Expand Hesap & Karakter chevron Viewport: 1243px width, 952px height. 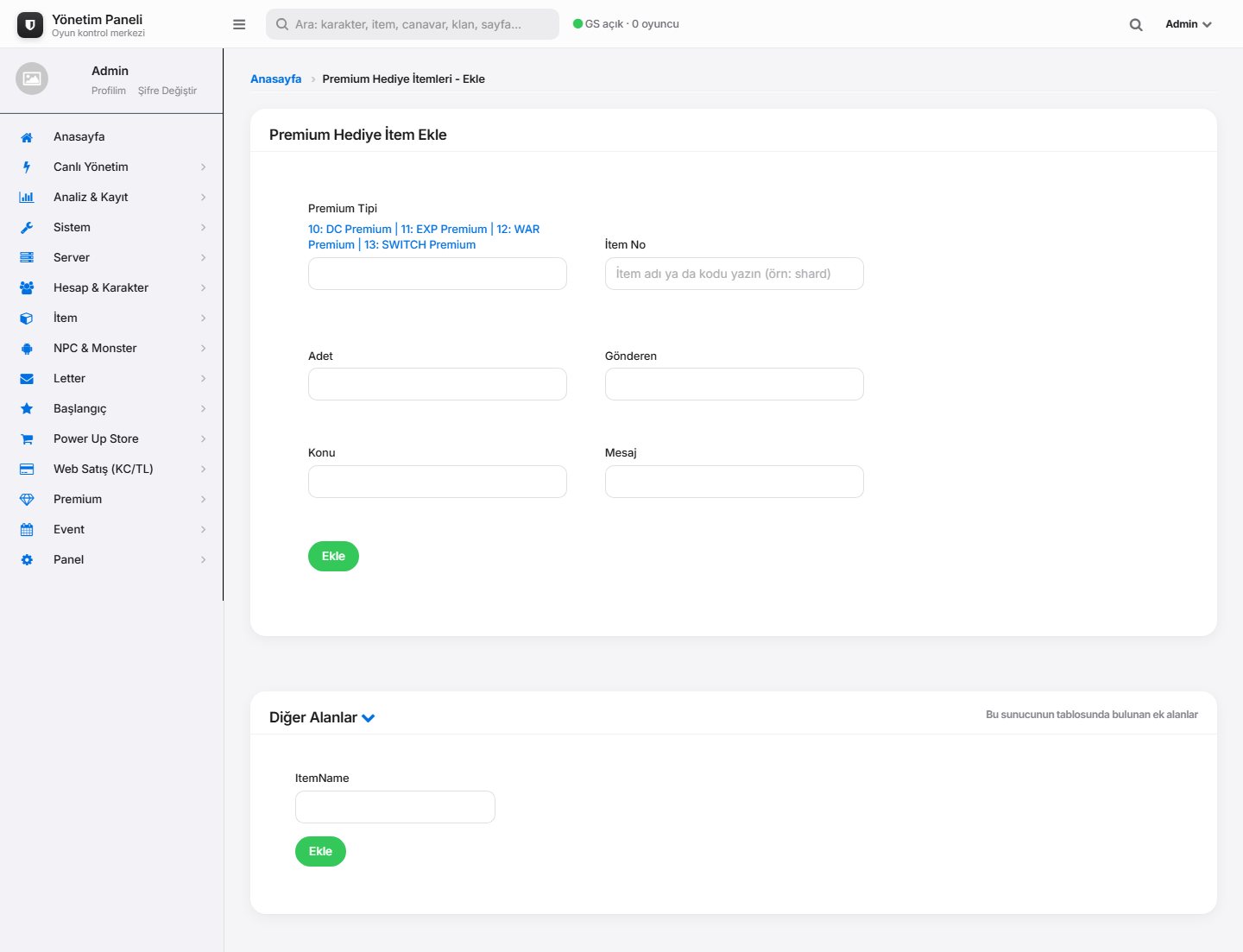click(x=204, y=288)
